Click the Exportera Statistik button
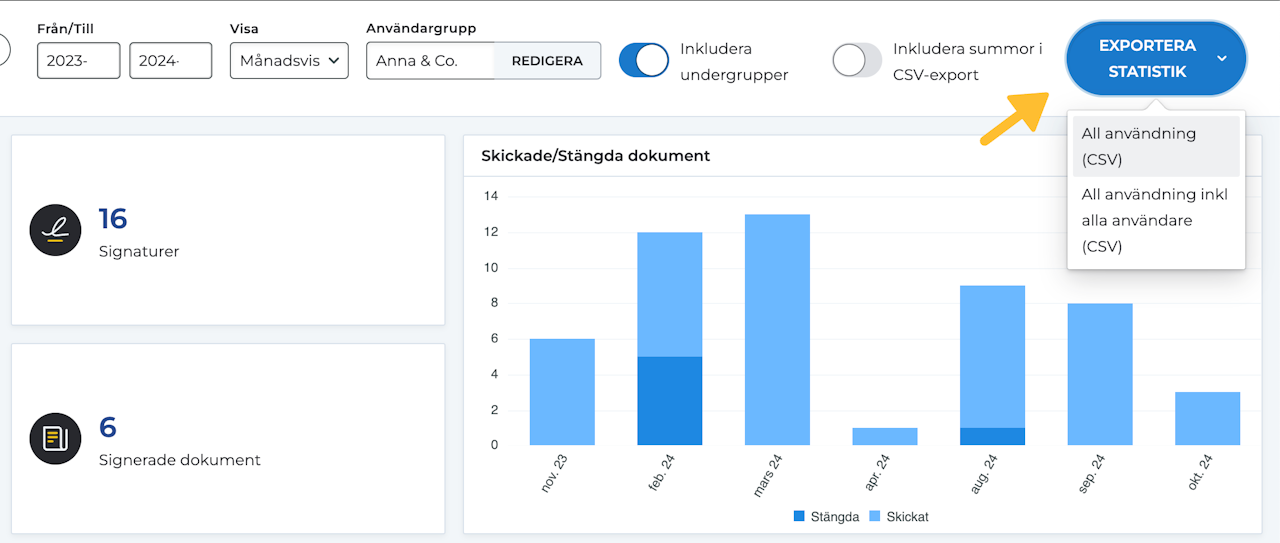 (1146, 59)
